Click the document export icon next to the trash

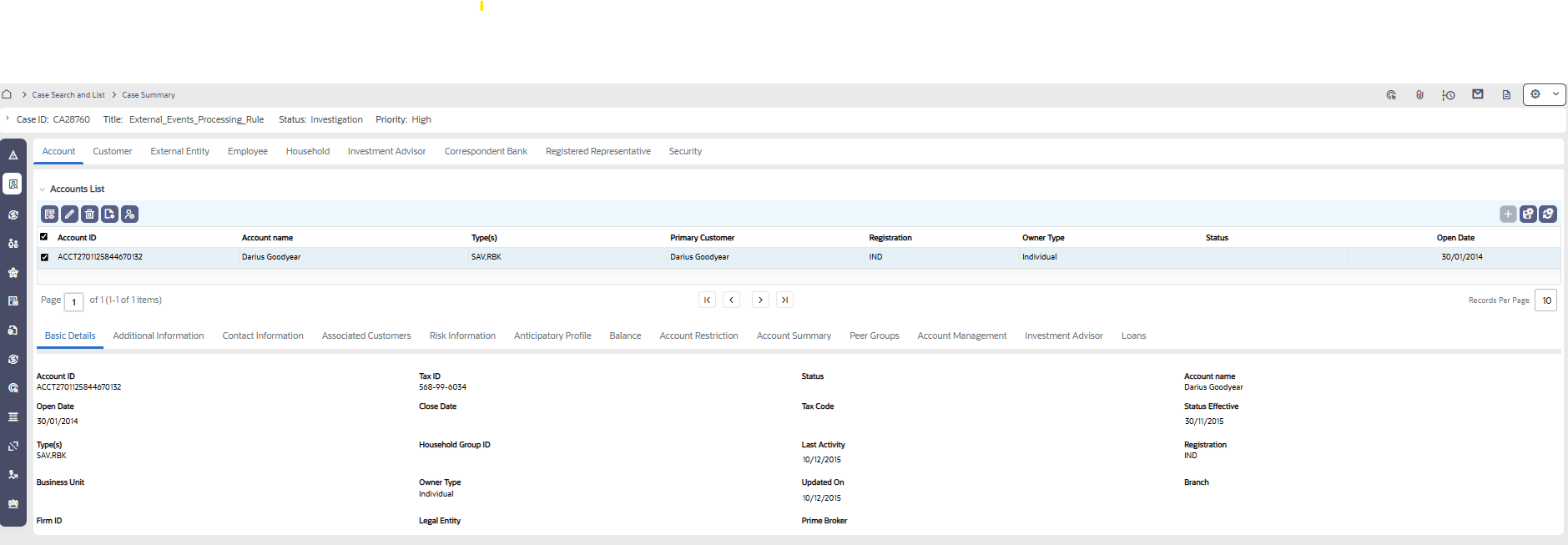click(x=109, y=214)
